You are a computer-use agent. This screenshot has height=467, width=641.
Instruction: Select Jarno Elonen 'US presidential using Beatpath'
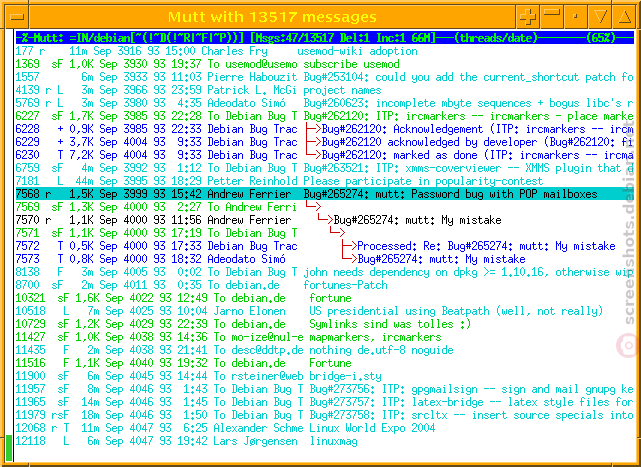(x=325, y=311)
